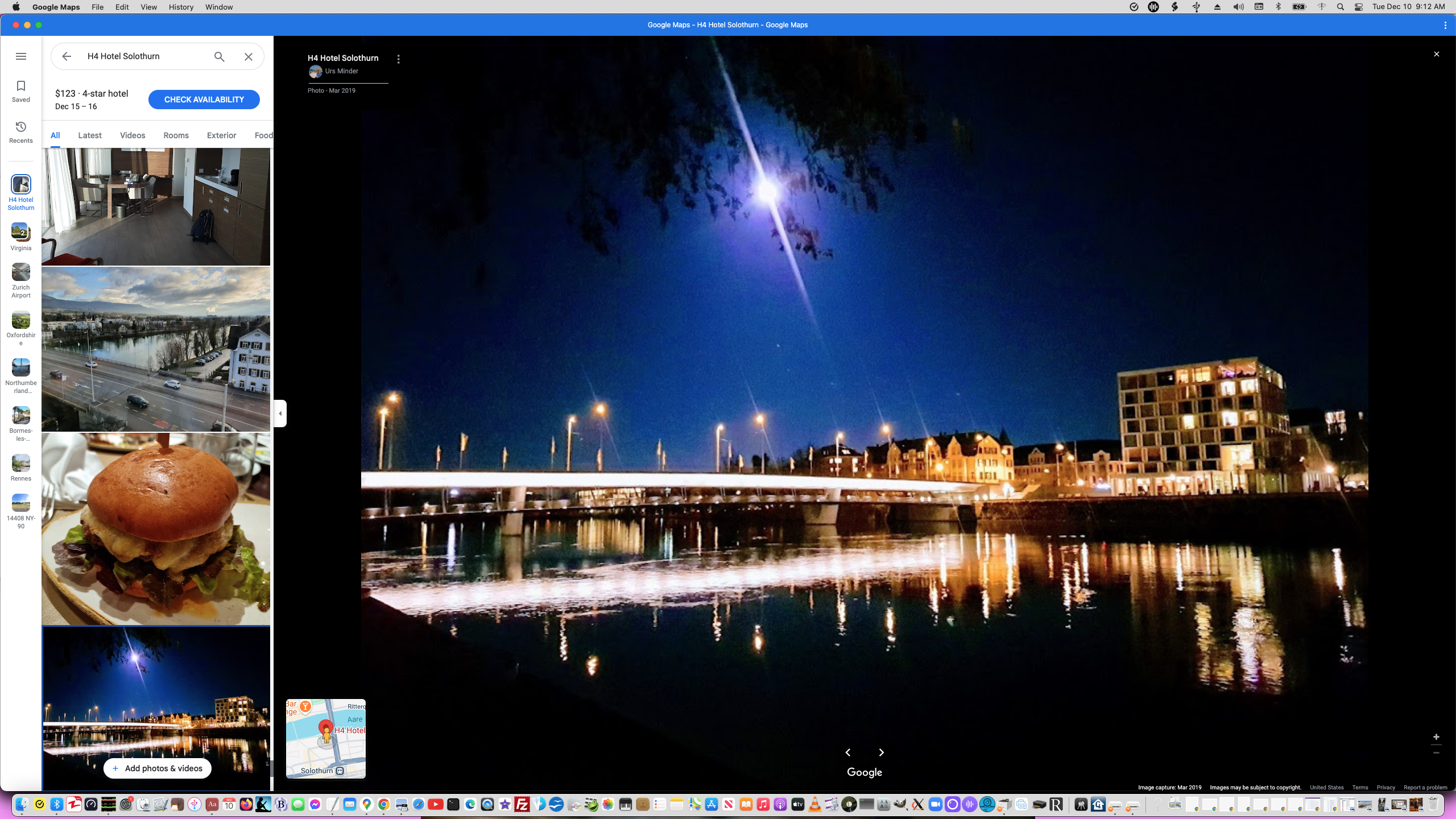Open the Recents panel

tap(21, 131)
